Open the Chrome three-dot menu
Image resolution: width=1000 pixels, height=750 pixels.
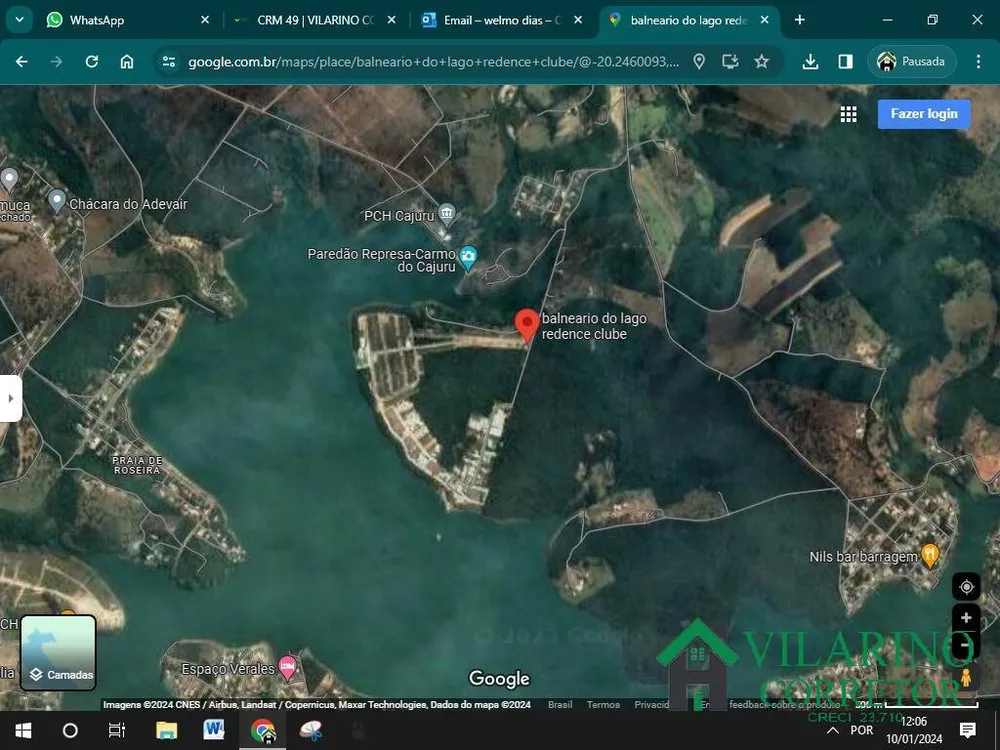(x=978, y=61)
